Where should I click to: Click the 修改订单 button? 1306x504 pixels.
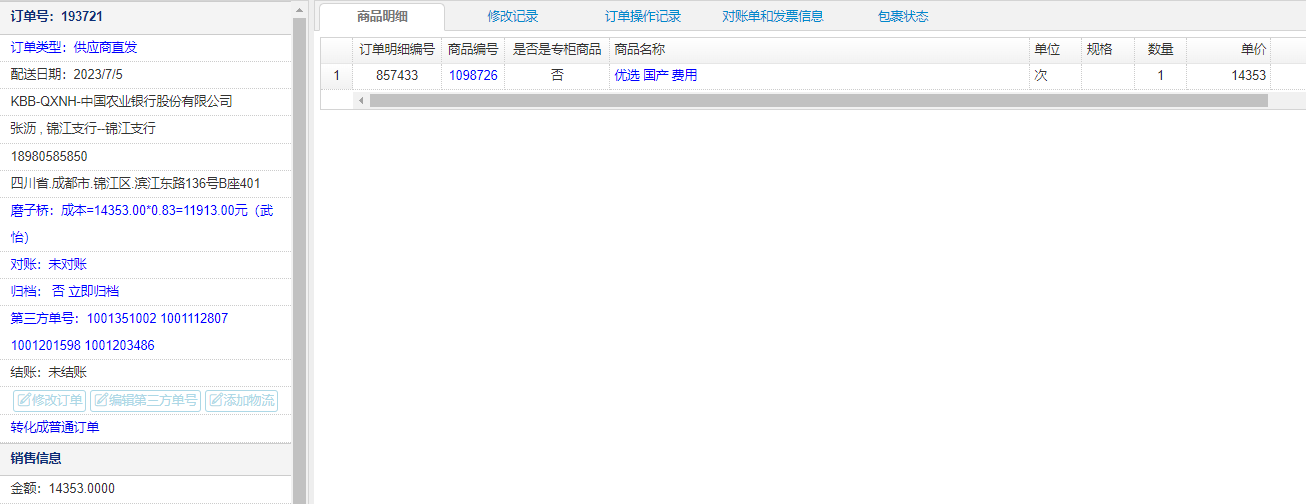click(50, 401)
